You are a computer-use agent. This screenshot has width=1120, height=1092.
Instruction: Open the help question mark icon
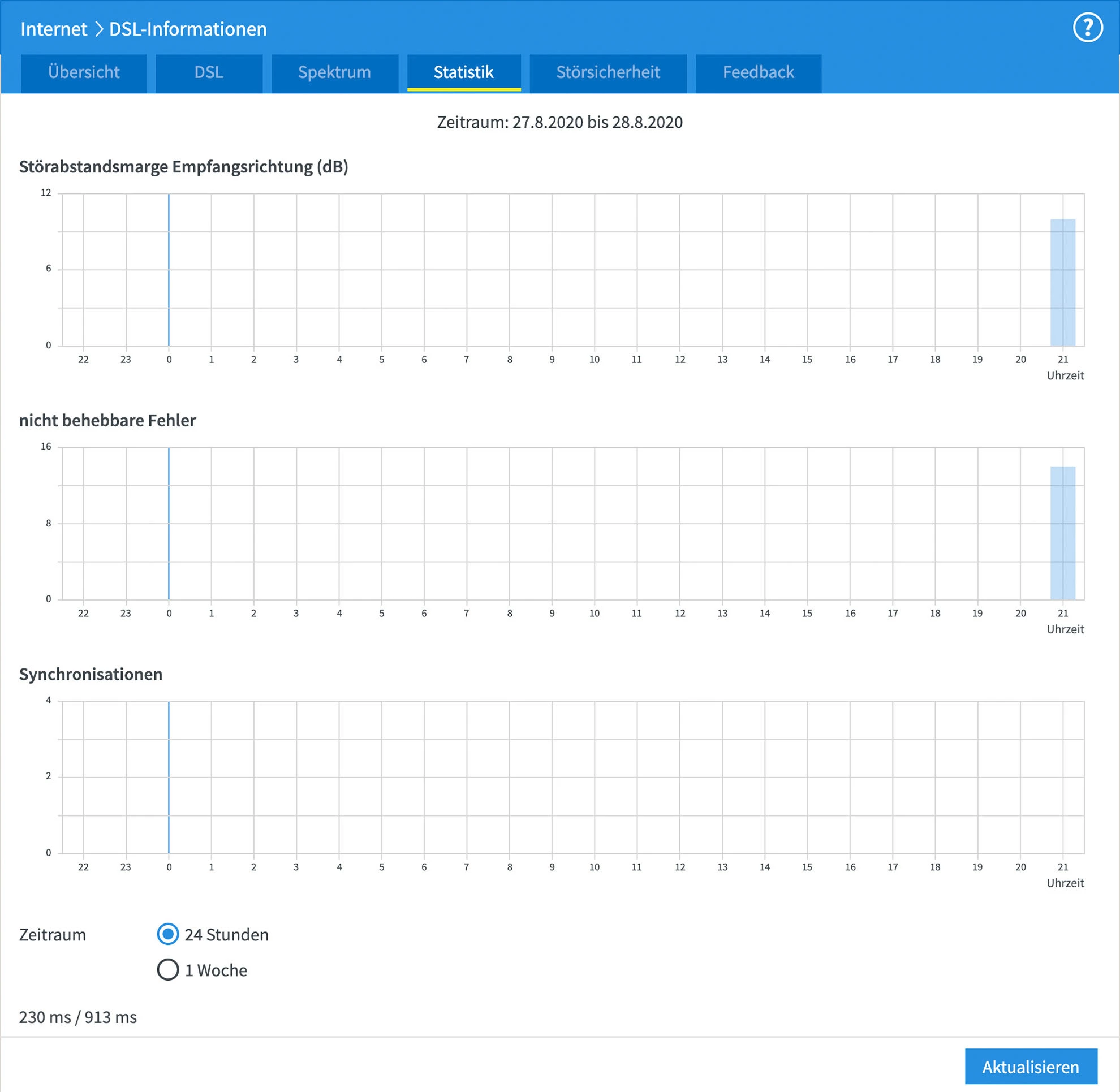click(1088, 28)
